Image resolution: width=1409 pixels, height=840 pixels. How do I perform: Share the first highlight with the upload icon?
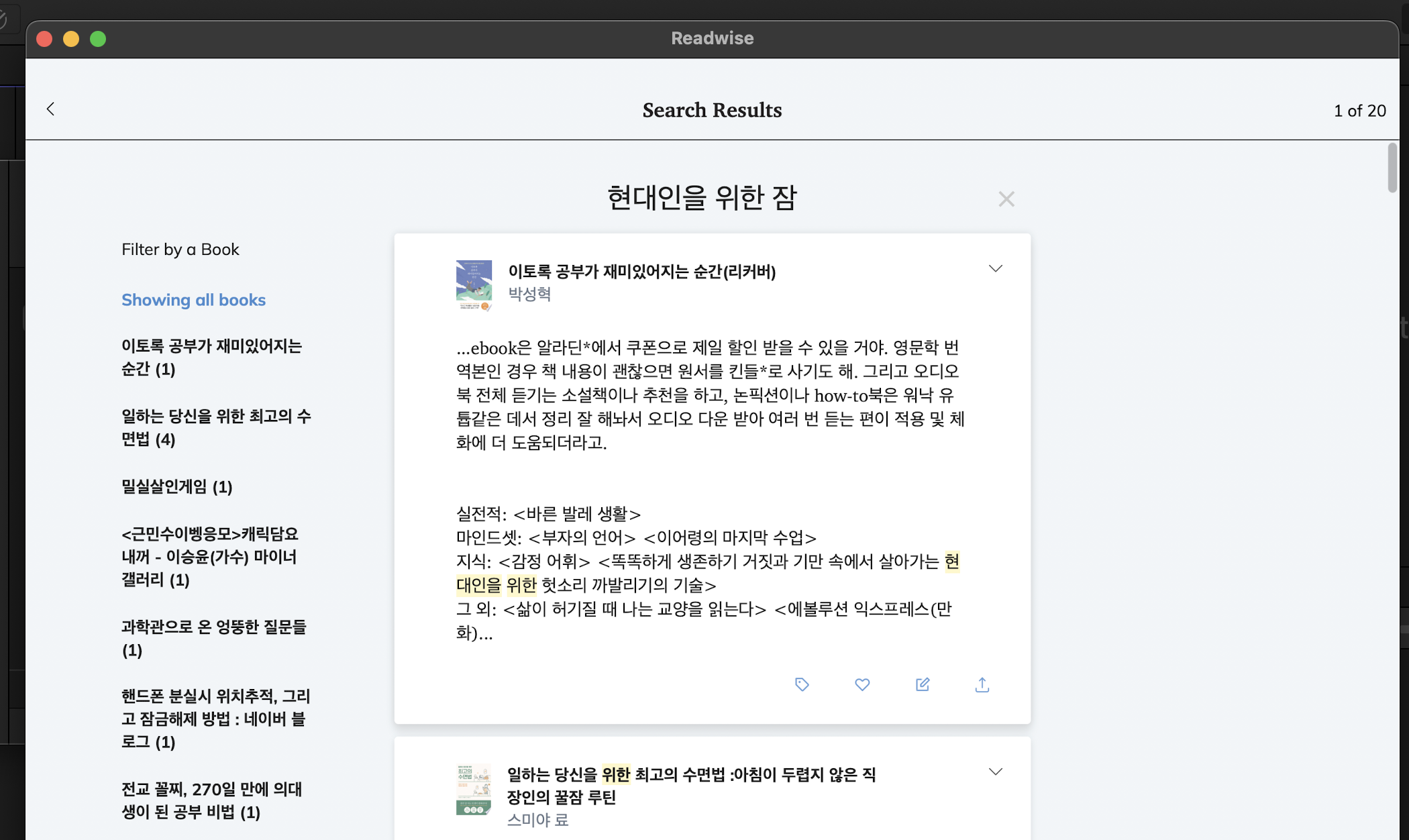(x=982, y=684)
